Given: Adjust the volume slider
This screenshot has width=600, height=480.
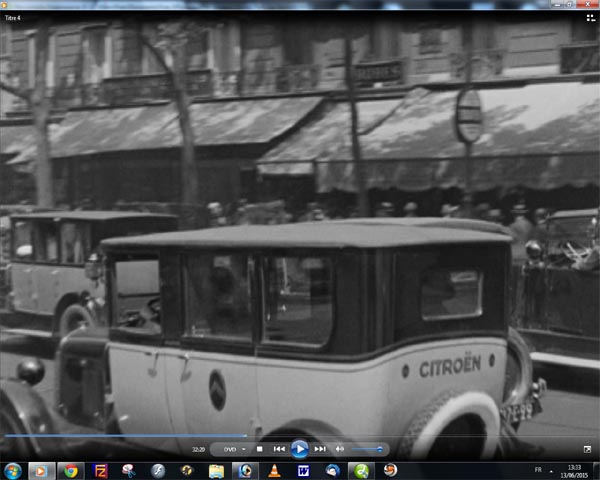Looking at the screenshot, I should [x=367, y=449].
